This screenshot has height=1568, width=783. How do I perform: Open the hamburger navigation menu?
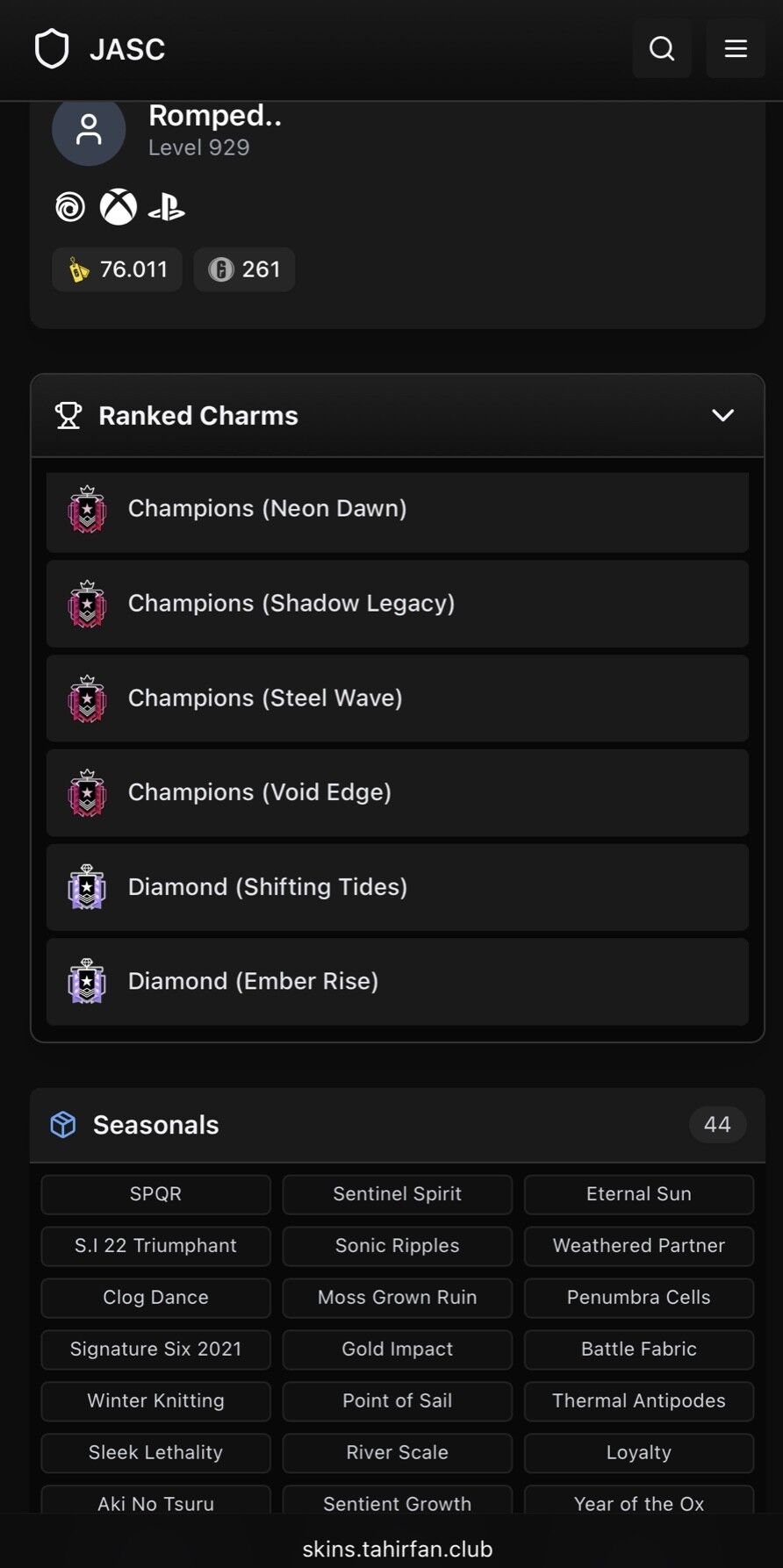736,48
